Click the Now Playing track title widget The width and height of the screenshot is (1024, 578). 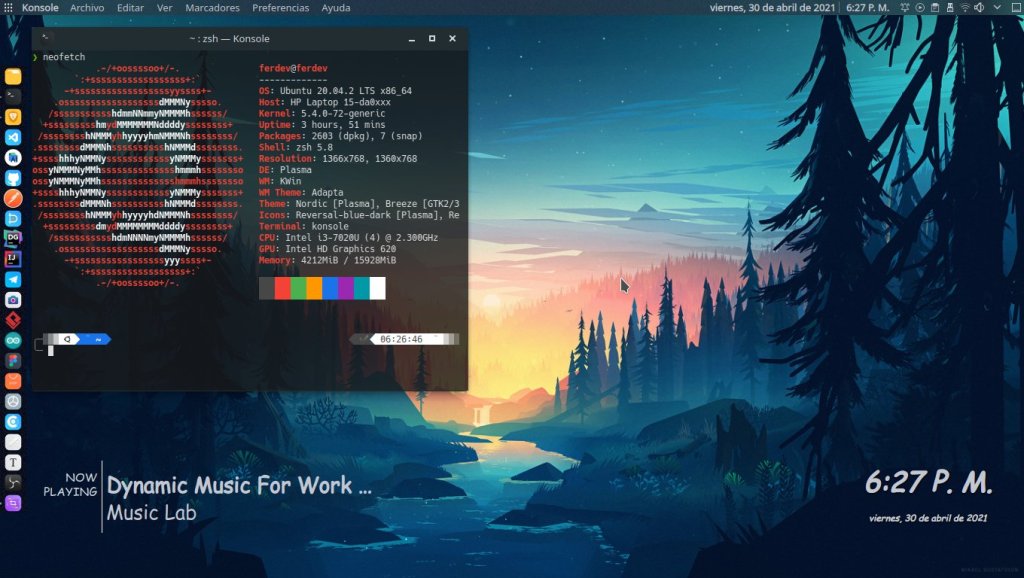pyautogui.click(x=239, y=487)
